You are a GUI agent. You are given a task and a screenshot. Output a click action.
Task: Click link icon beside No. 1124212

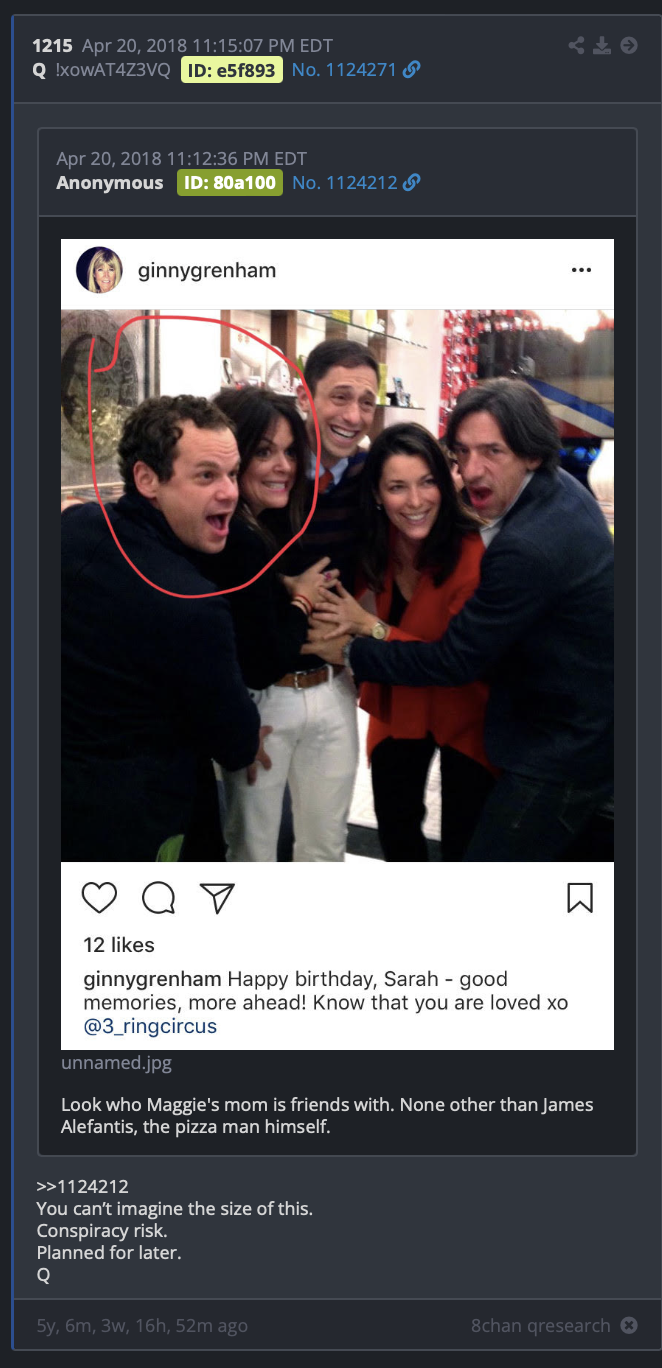(x=411, y=183)
